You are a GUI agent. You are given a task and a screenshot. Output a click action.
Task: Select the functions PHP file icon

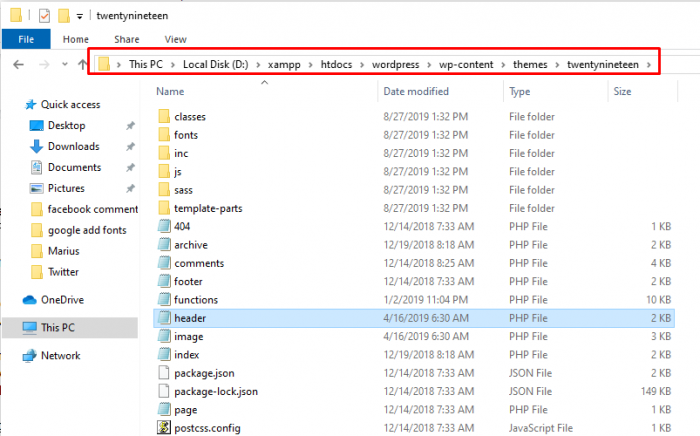tap(165, 299)
